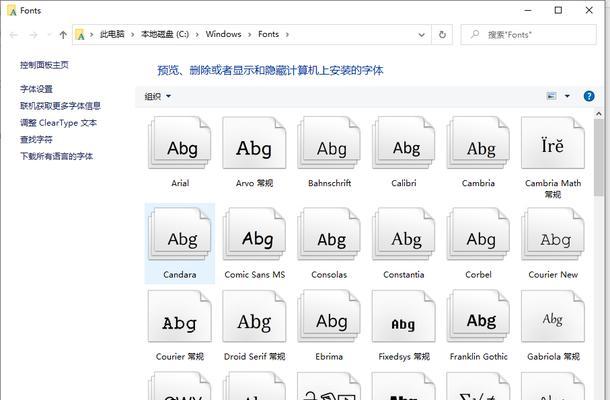Navigate to Windows breadcrumb

click(x=223, y=34)
